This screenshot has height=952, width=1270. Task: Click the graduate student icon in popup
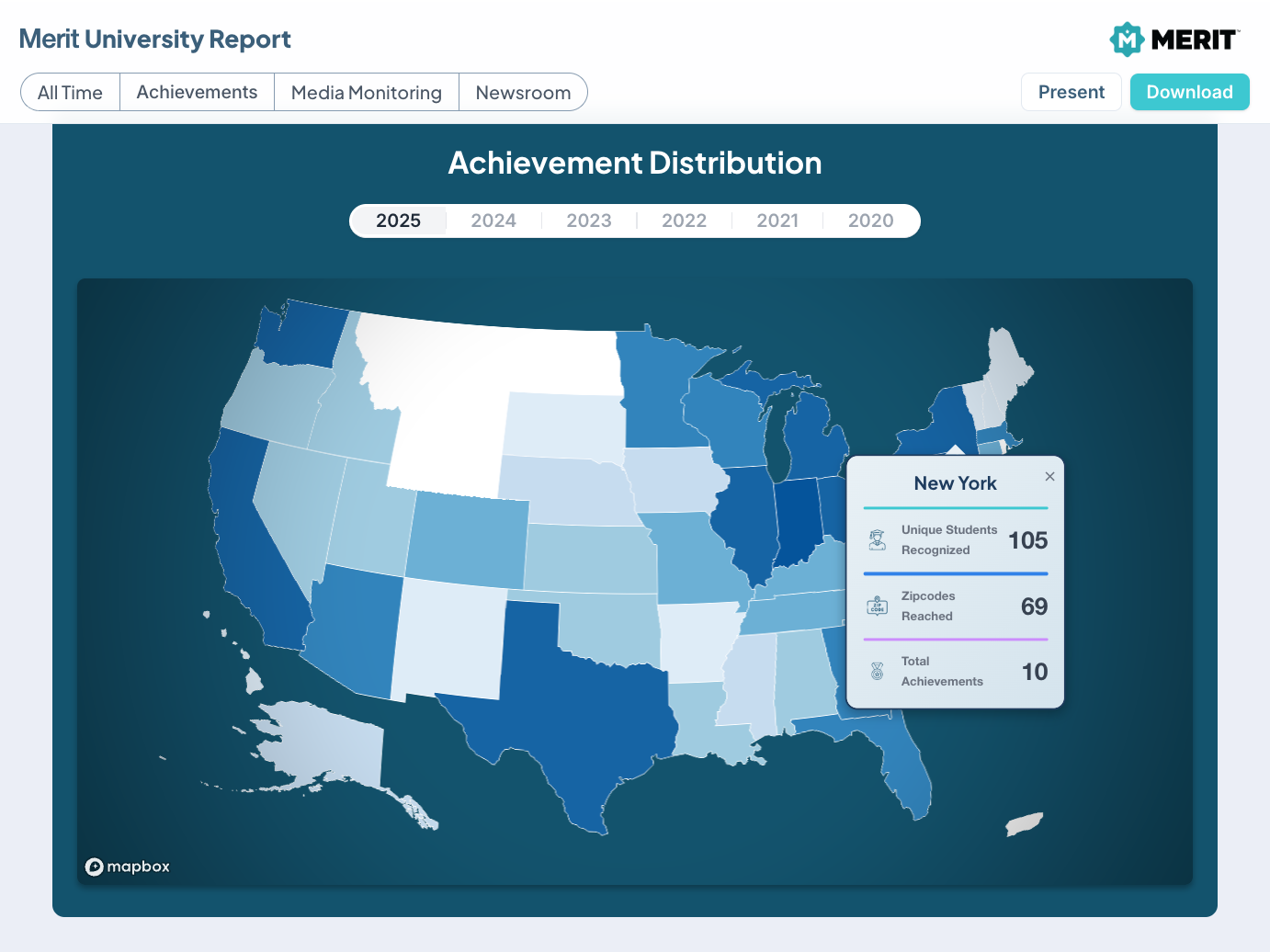pos(878,540)
